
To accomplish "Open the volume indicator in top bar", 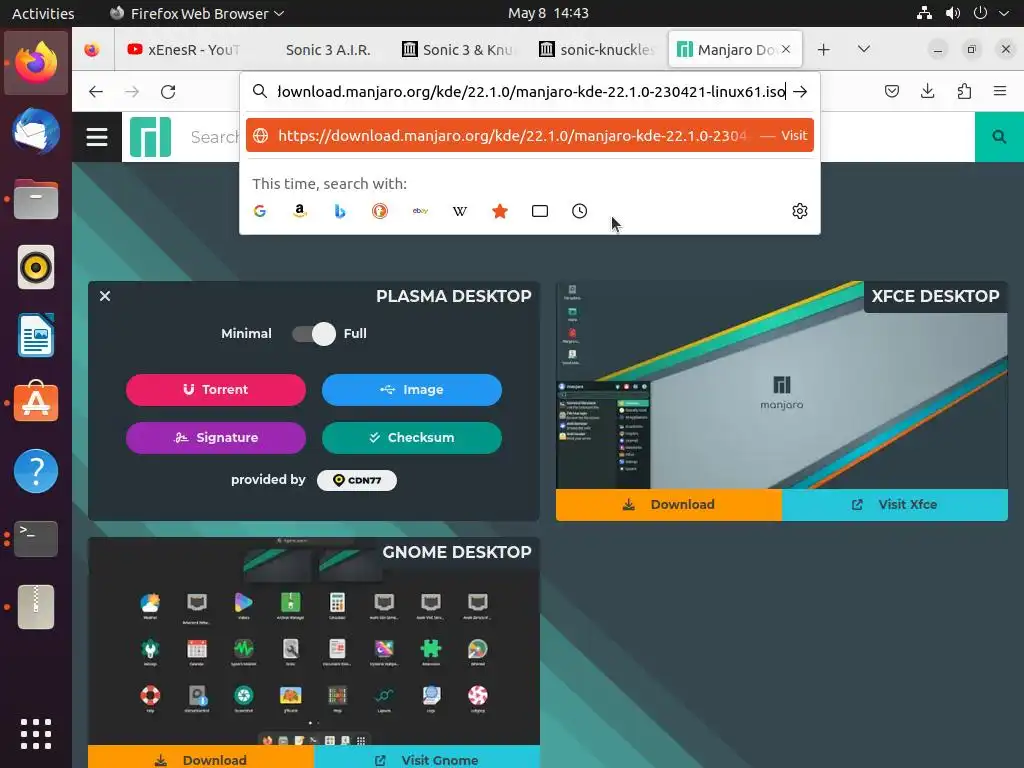I will click(x=953, y=13).
